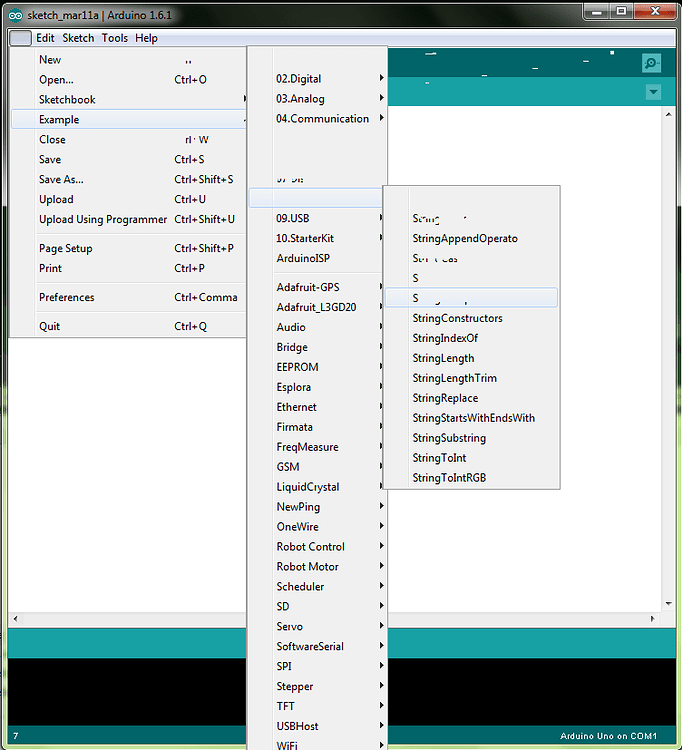Open the Adafruit-GPS library examples
This screenshot has width=682, height=750.
coord(318,287)
